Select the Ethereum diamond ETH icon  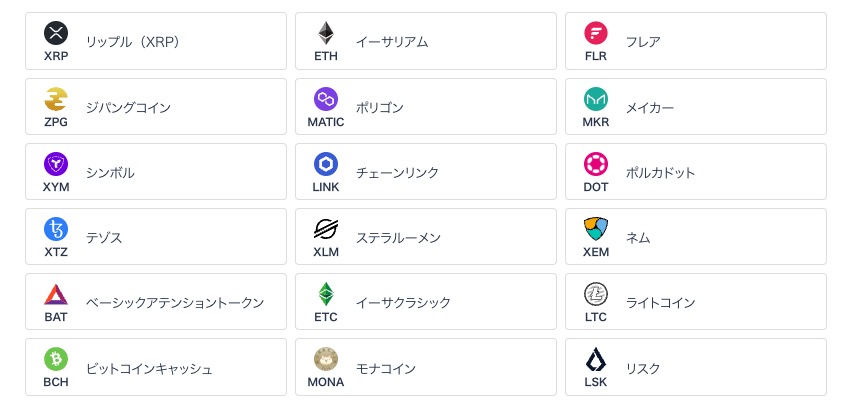(326, 33)
